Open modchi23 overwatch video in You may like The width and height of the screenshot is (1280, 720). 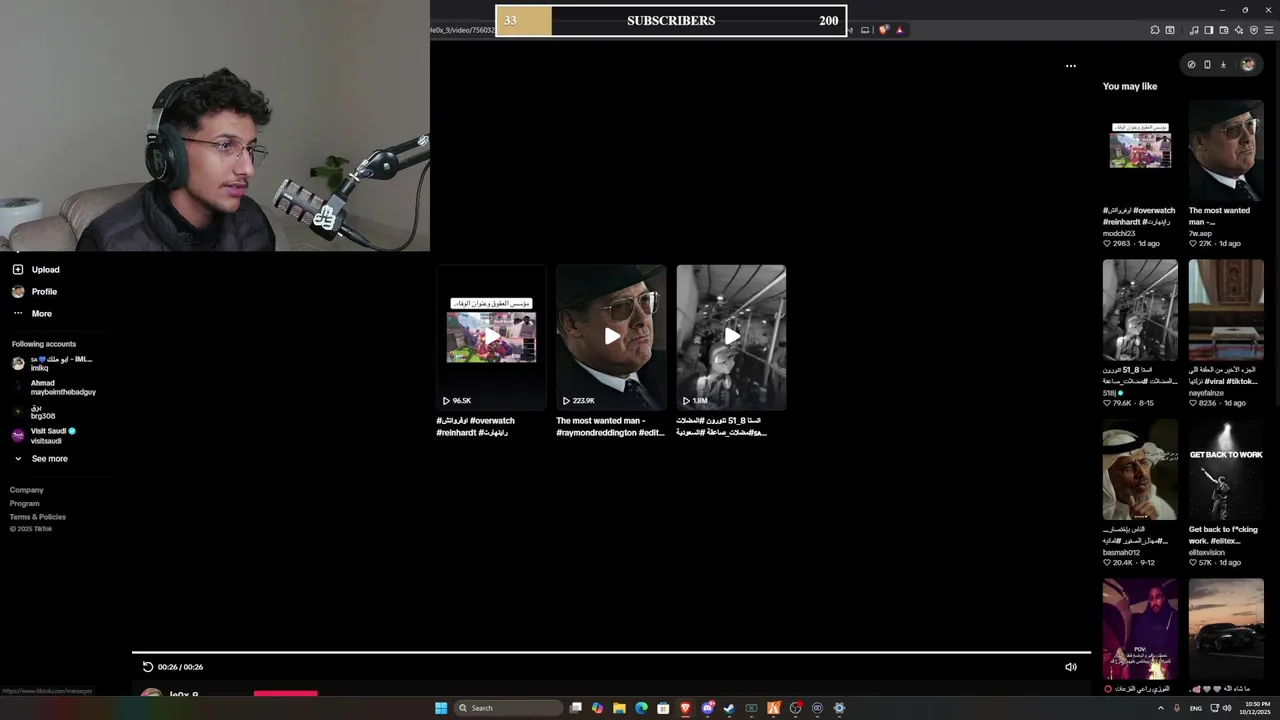click(x=1140, y=150)
